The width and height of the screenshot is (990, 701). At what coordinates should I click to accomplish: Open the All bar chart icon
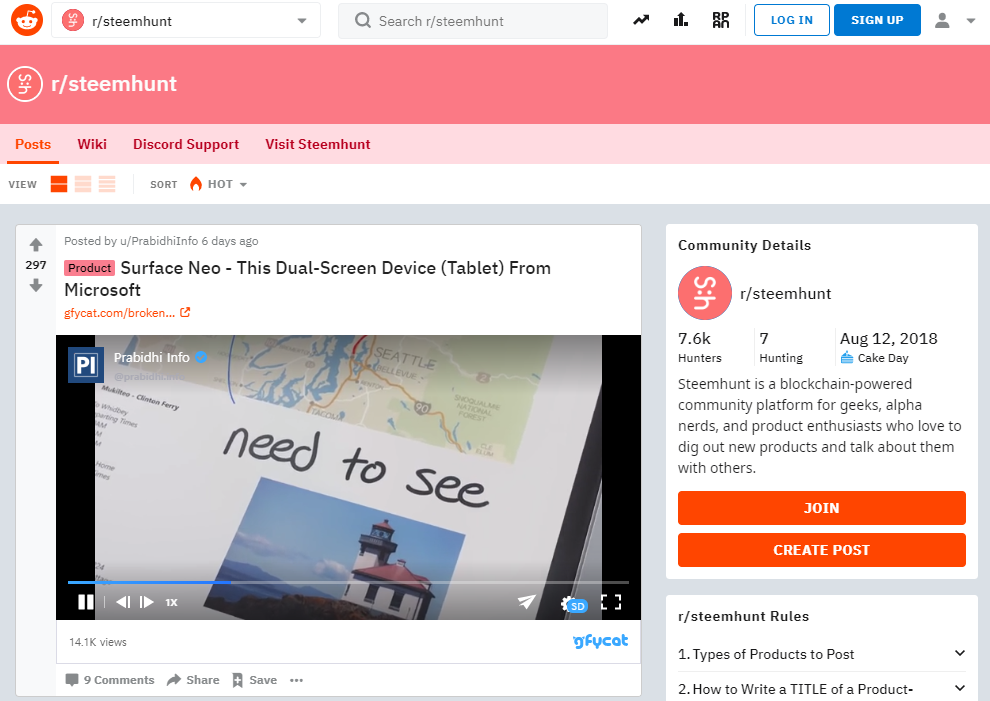coord(681,20)
